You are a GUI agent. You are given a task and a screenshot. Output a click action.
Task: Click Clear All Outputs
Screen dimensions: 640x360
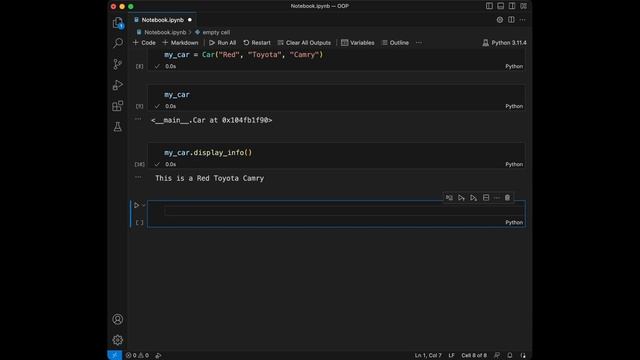click(304, 42)
